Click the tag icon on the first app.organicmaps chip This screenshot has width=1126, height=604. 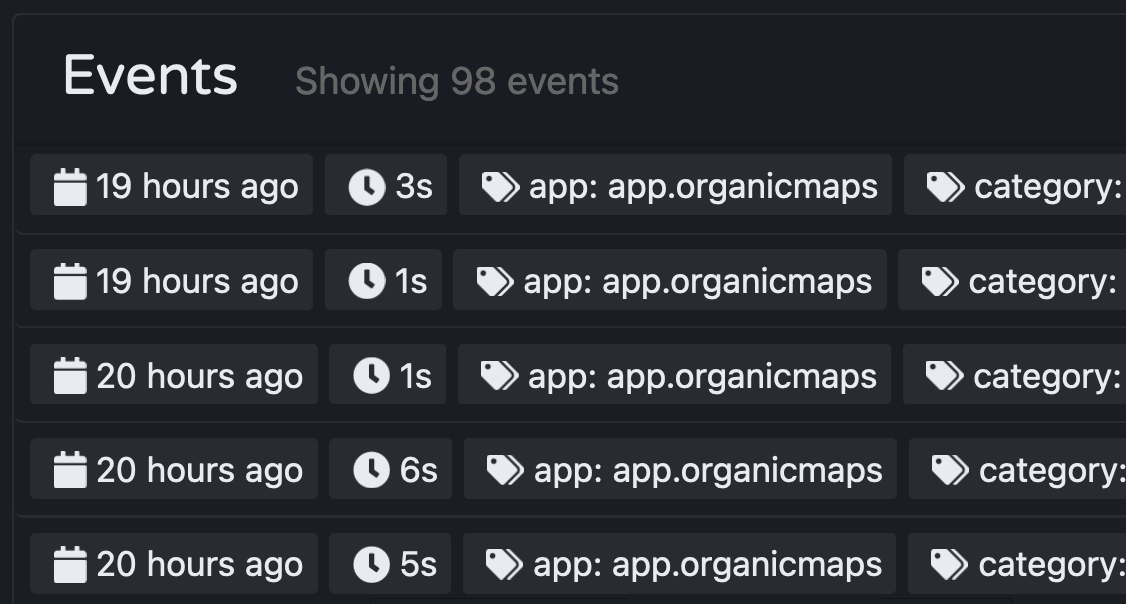click(x=499, y=185)
